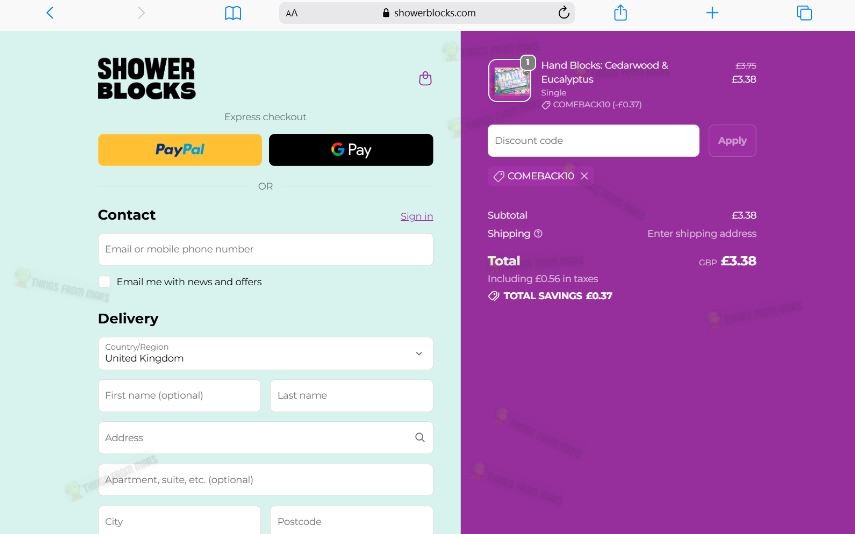This screenshot has height=534, width=855.
Task: Click the Shipping help question icon
Action: (538, 233)
